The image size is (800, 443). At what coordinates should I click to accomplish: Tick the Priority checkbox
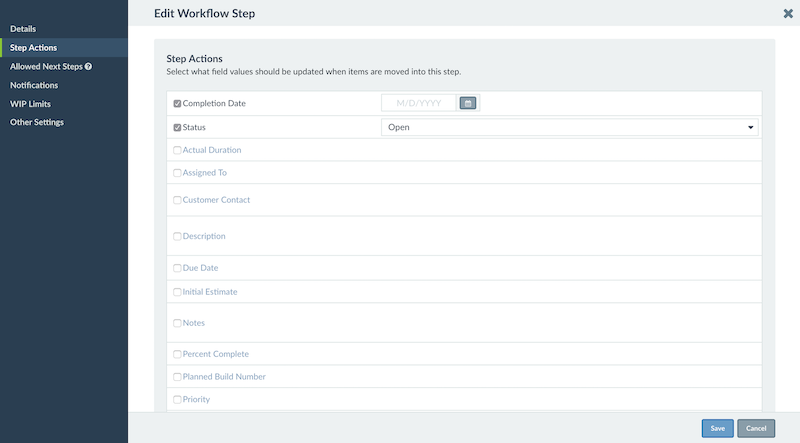coord(177,400)
